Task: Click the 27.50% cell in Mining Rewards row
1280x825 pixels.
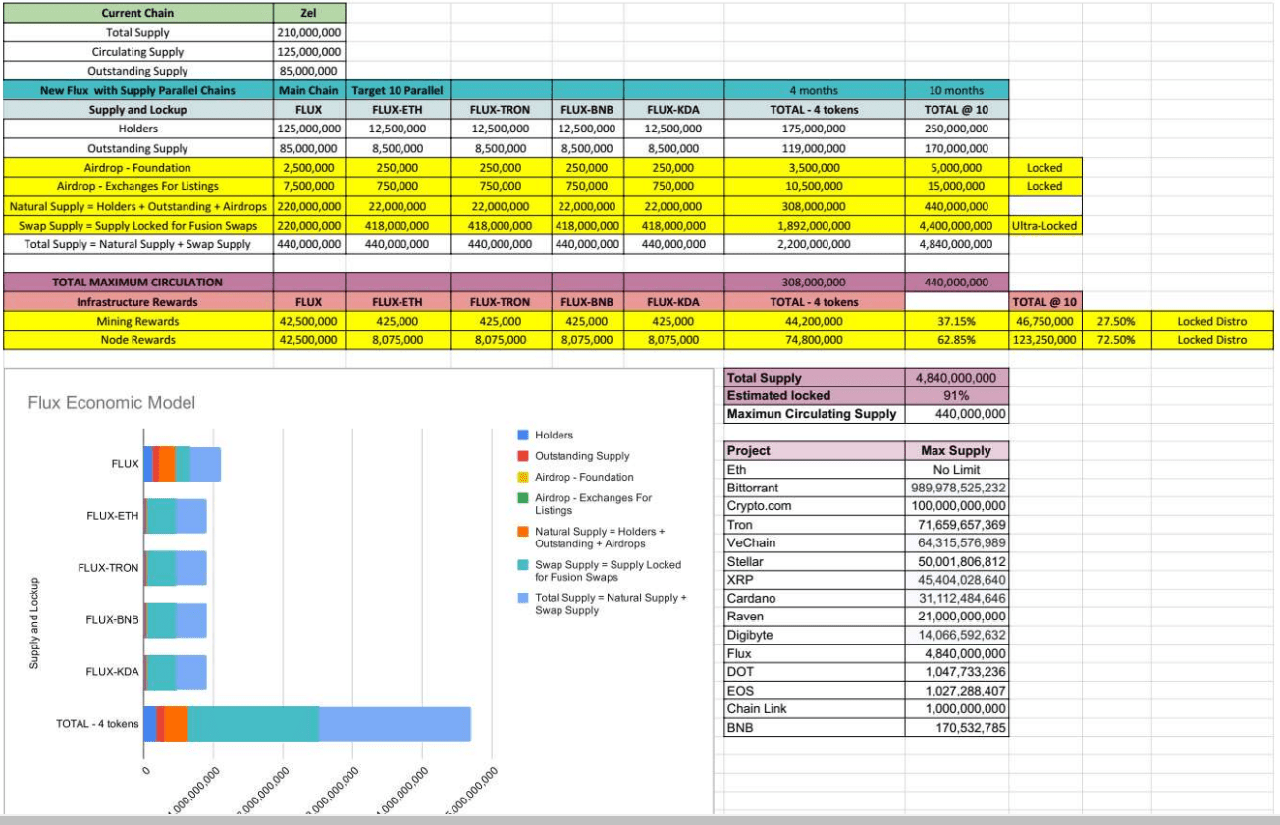Action: (1116, 321)
